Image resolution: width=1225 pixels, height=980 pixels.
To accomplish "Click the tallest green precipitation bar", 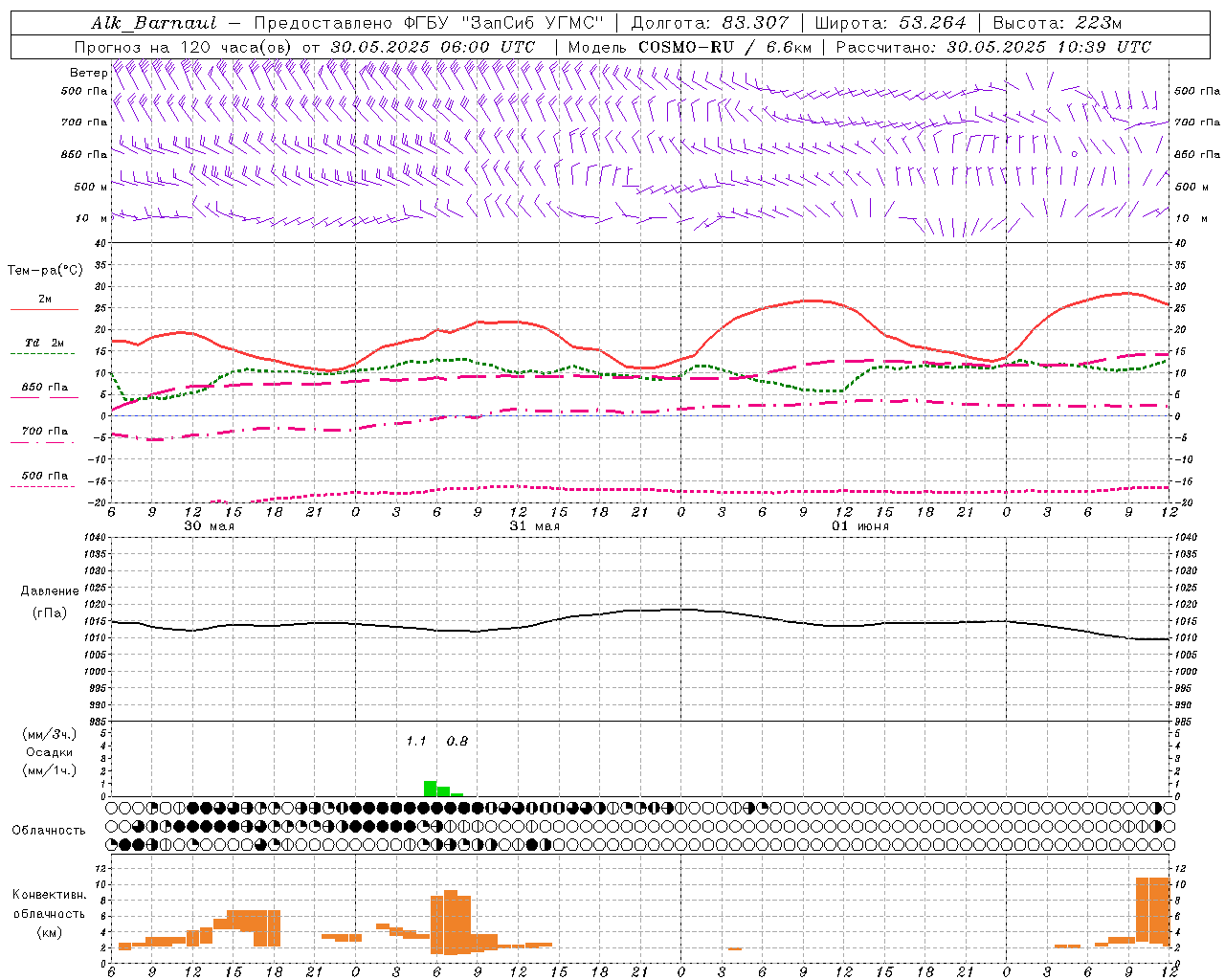I will 431,789.
